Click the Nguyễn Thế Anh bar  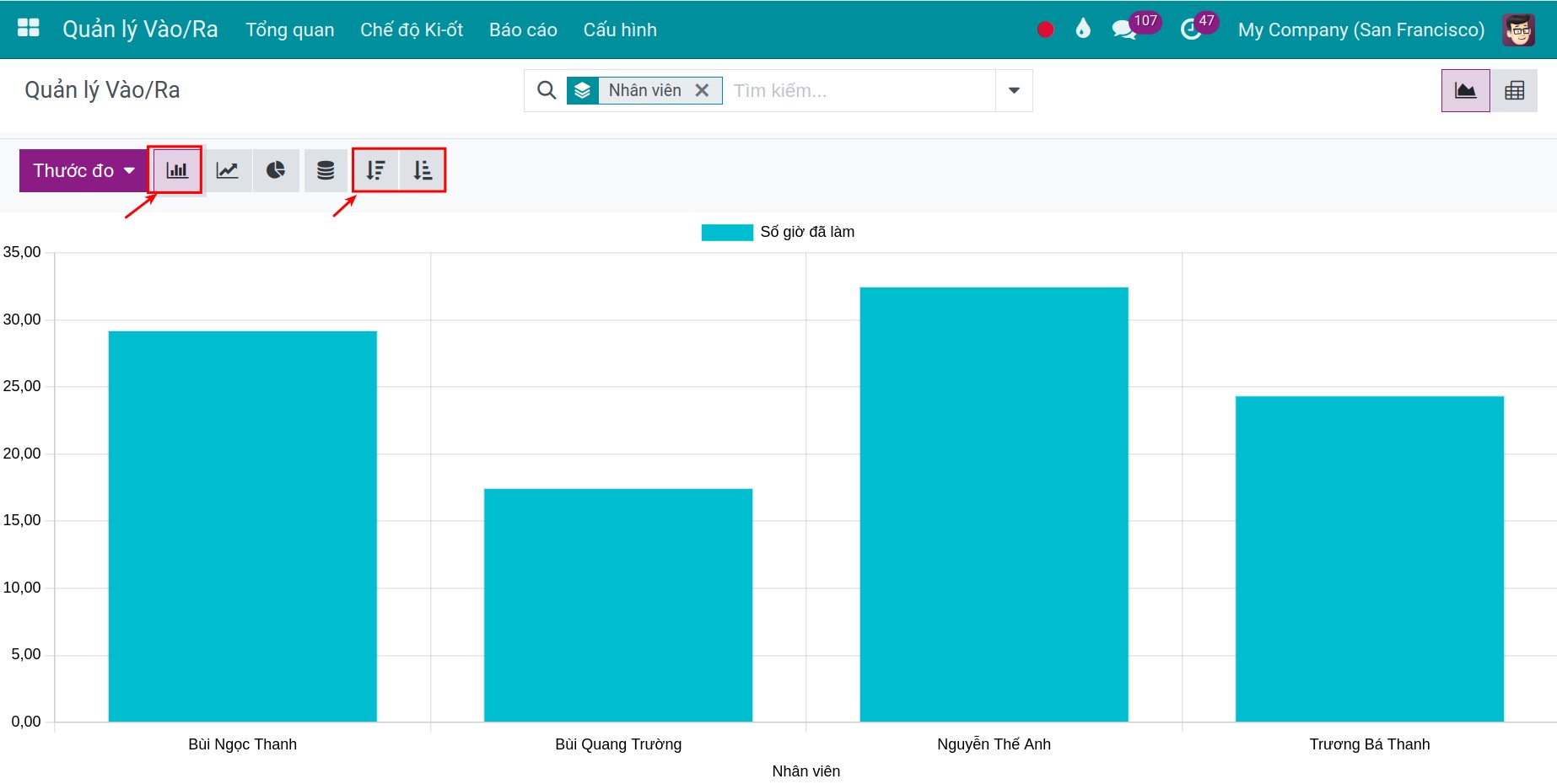[x=994, y=504]
